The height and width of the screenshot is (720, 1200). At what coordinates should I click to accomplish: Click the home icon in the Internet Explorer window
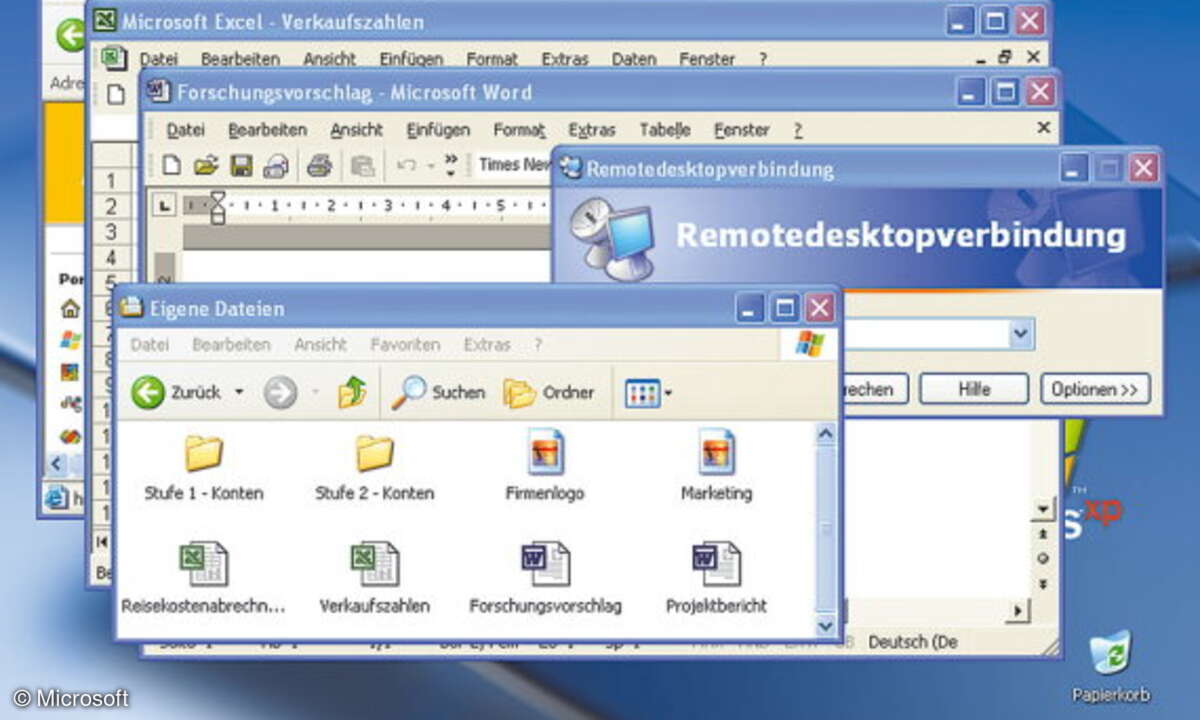[x=69, y=308]
